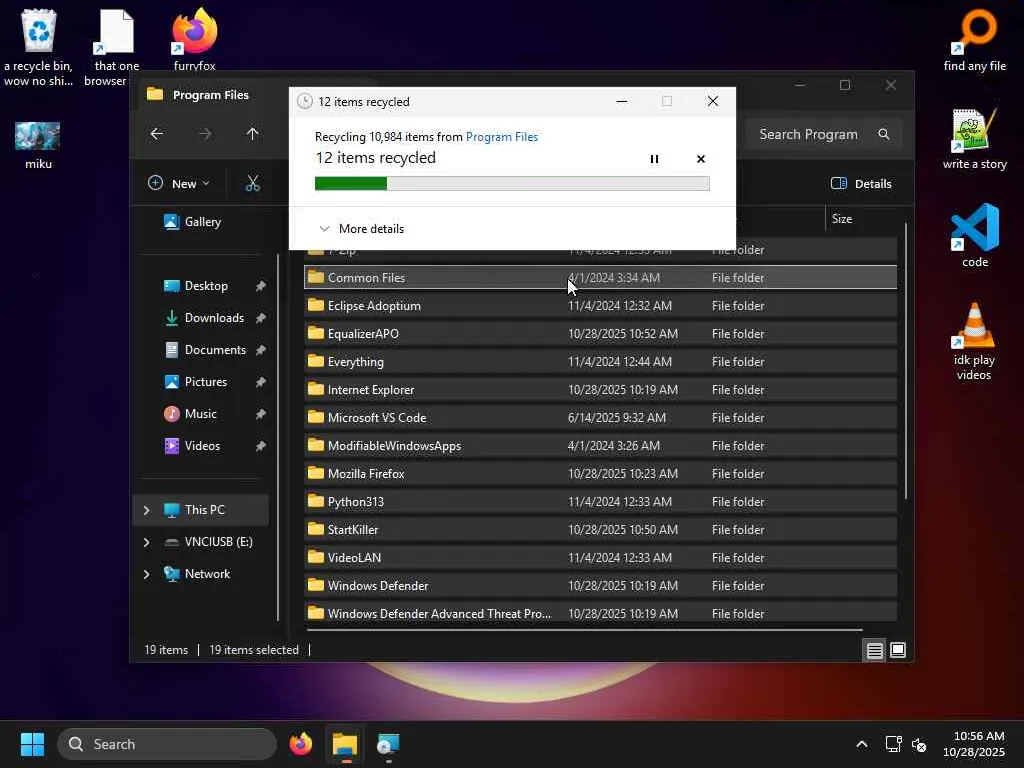Select the VideoLAN folder
The height and width of the screenshot is (768, 1024).
coord(600,558)
